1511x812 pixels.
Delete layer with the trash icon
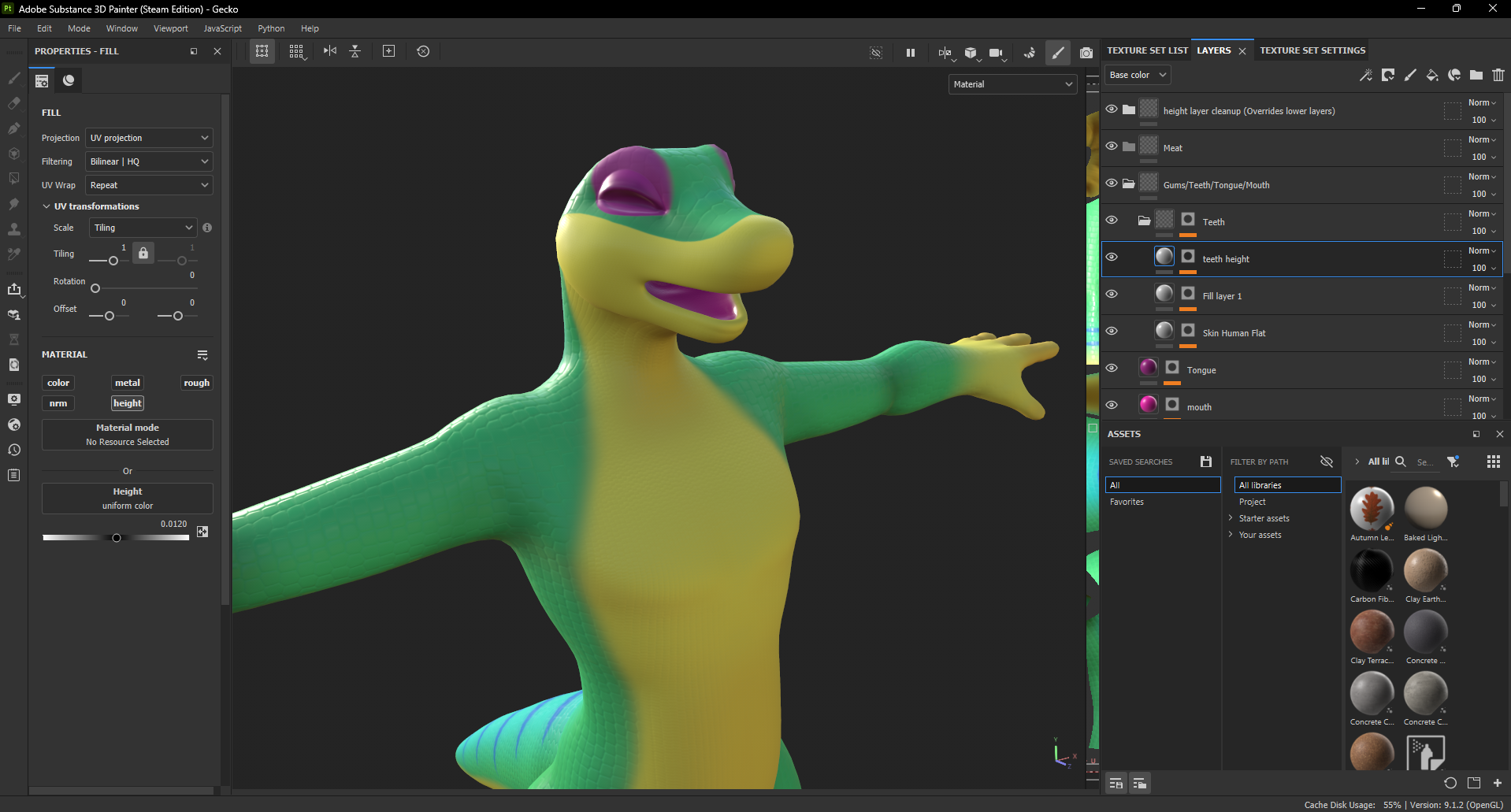point(1498,75)
